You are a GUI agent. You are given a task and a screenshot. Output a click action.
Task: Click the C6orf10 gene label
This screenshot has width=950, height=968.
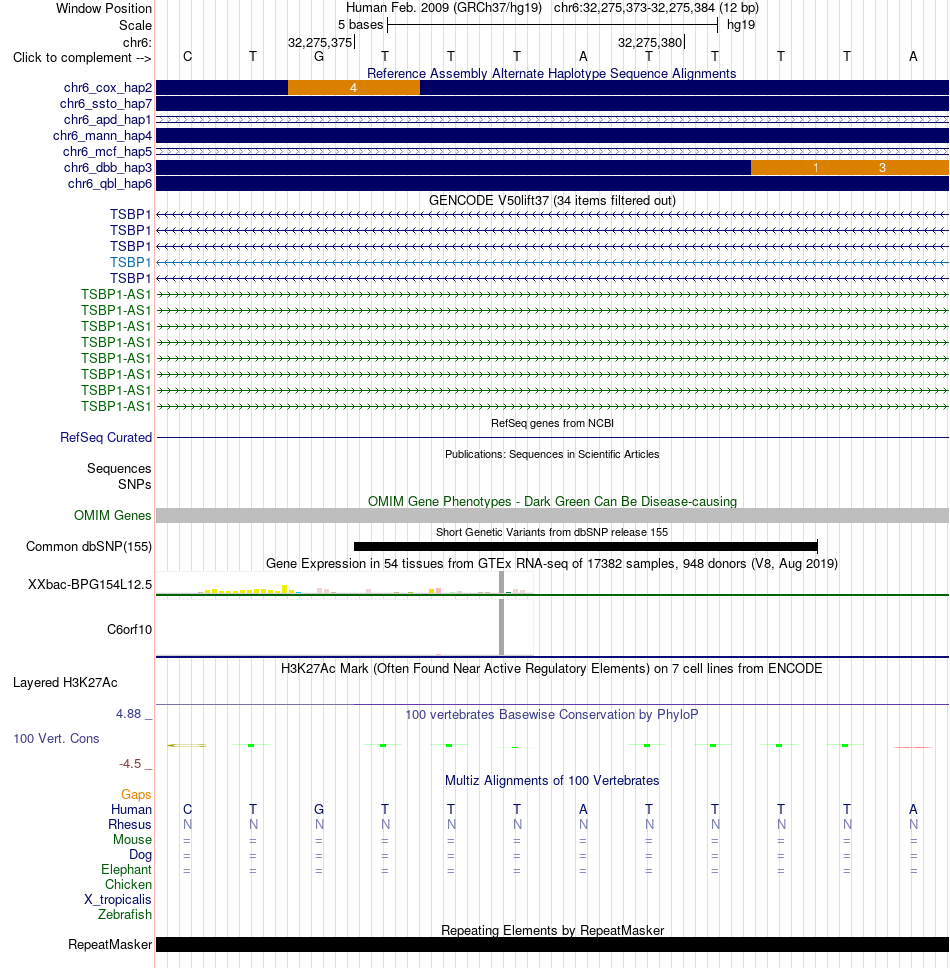tap(129, 630)
